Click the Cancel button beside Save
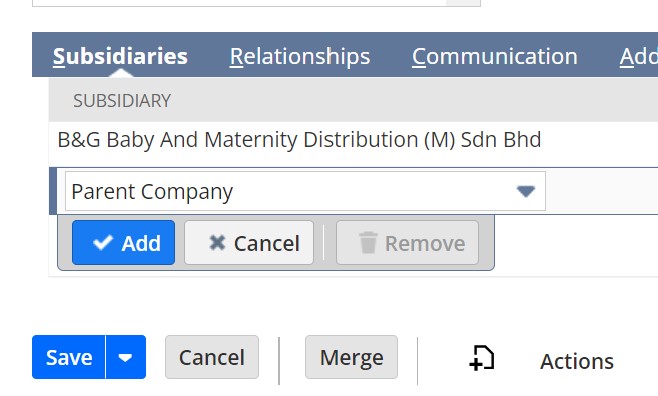This screenshot has height=396, width=658. (212, 357)
